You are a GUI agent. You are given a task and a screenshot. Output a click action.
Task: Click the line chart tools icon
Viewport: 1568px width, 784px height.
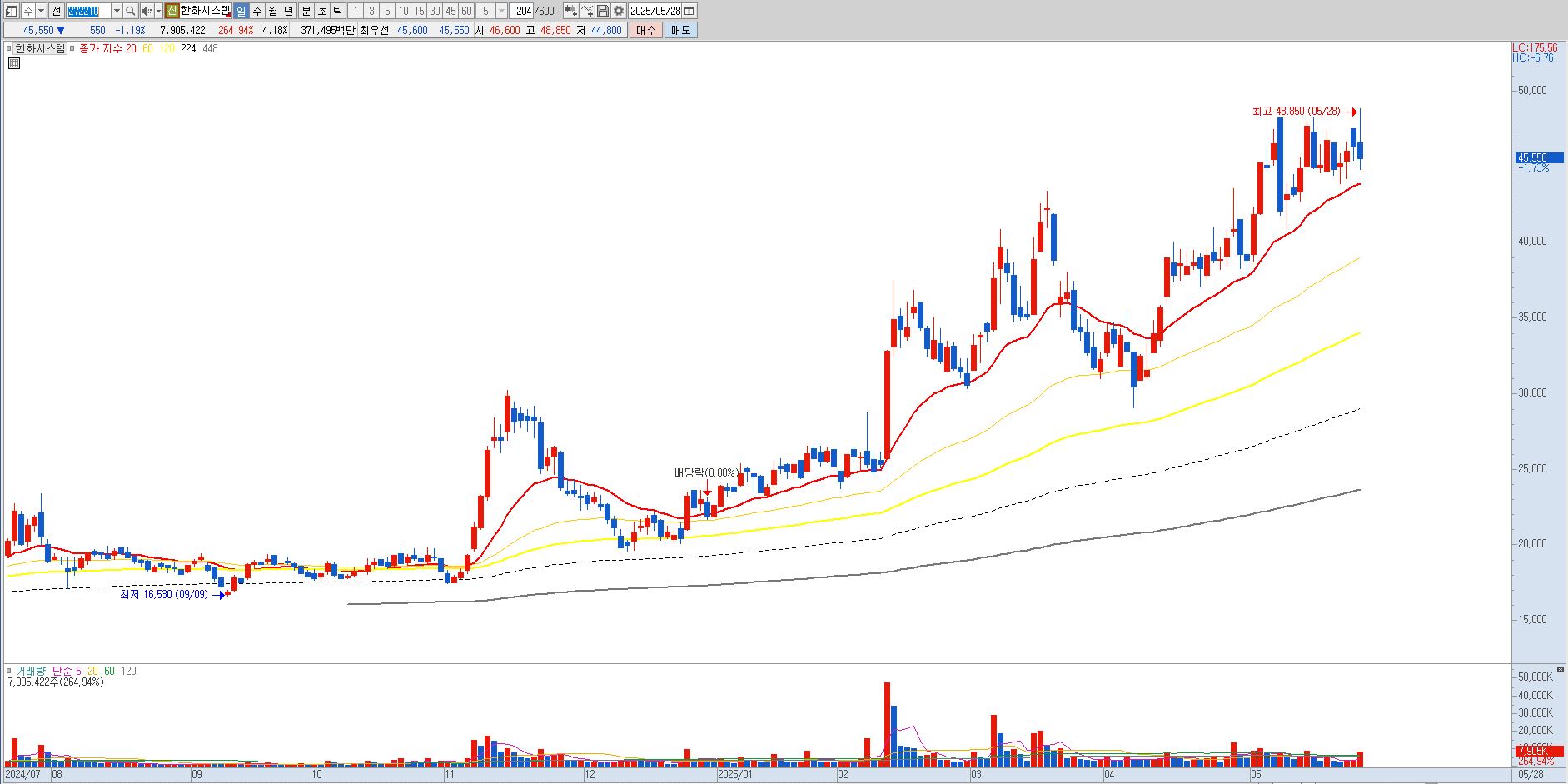(x=587, y=11)
